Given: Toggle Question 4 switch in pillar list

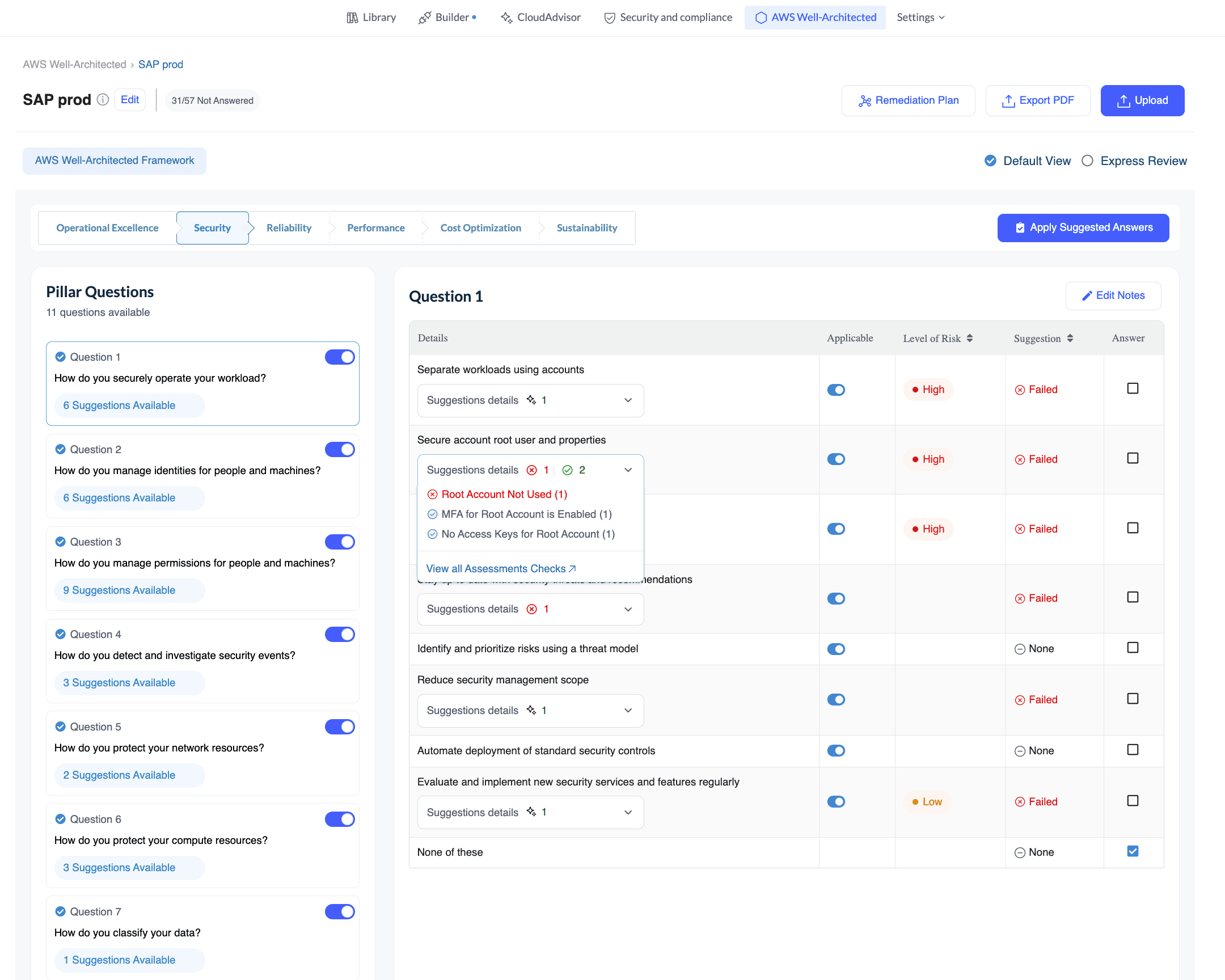Looking at the screenshot, I should pyautogui.click(x=340, y=634).
